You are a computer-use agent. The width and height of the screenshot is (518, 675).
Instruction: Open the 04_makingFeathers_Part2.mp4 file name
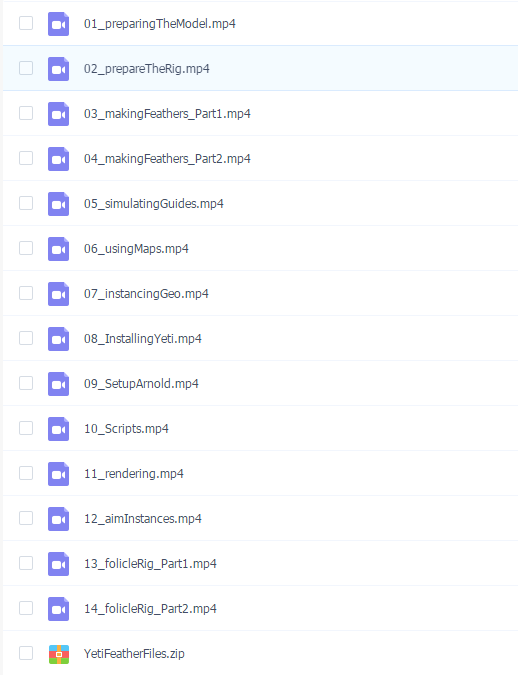[167, 159]
